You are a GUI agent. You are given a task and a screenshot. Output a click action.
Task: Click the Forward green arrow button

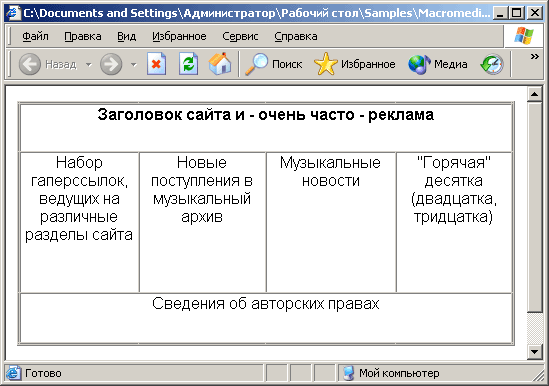pos(111,64)
